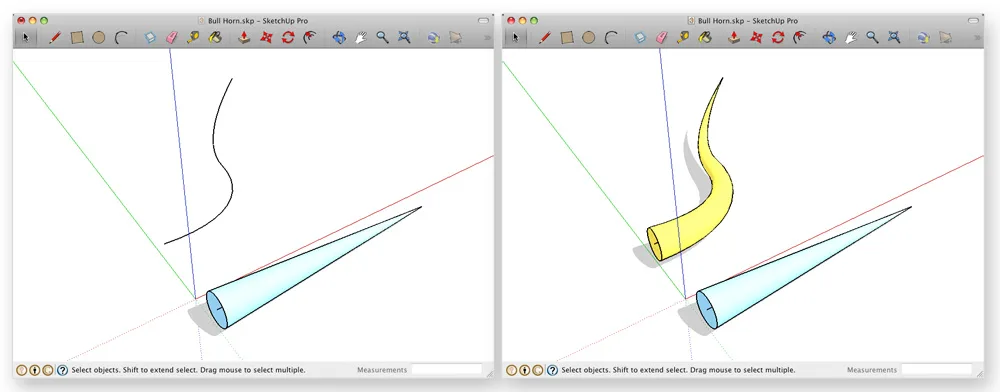
Task: Click the Measurements input field in left window
Action: click(x=446, y=370)
